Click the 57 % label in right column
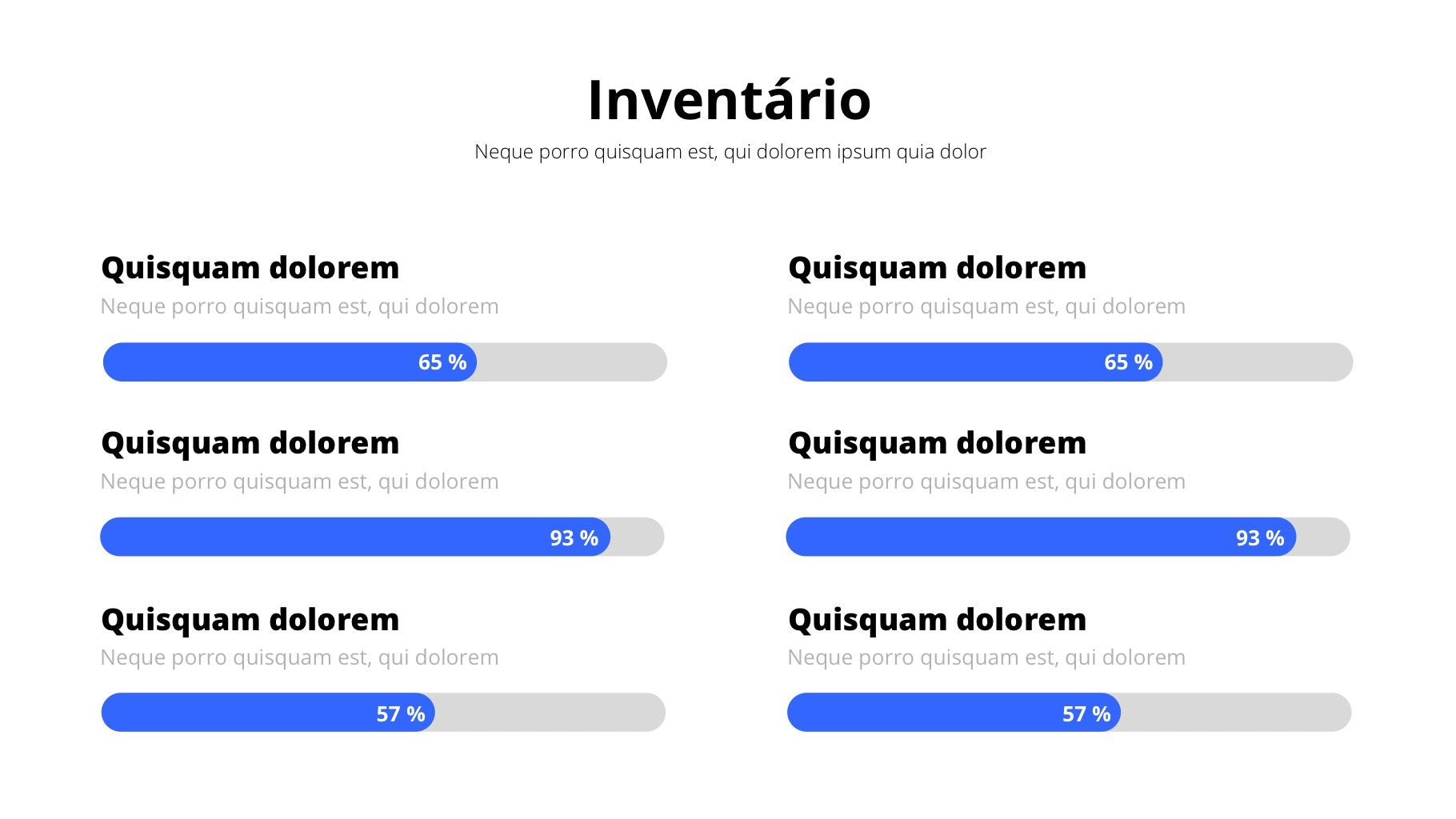Viewport: 1456px width, 819px height. 1086,713
